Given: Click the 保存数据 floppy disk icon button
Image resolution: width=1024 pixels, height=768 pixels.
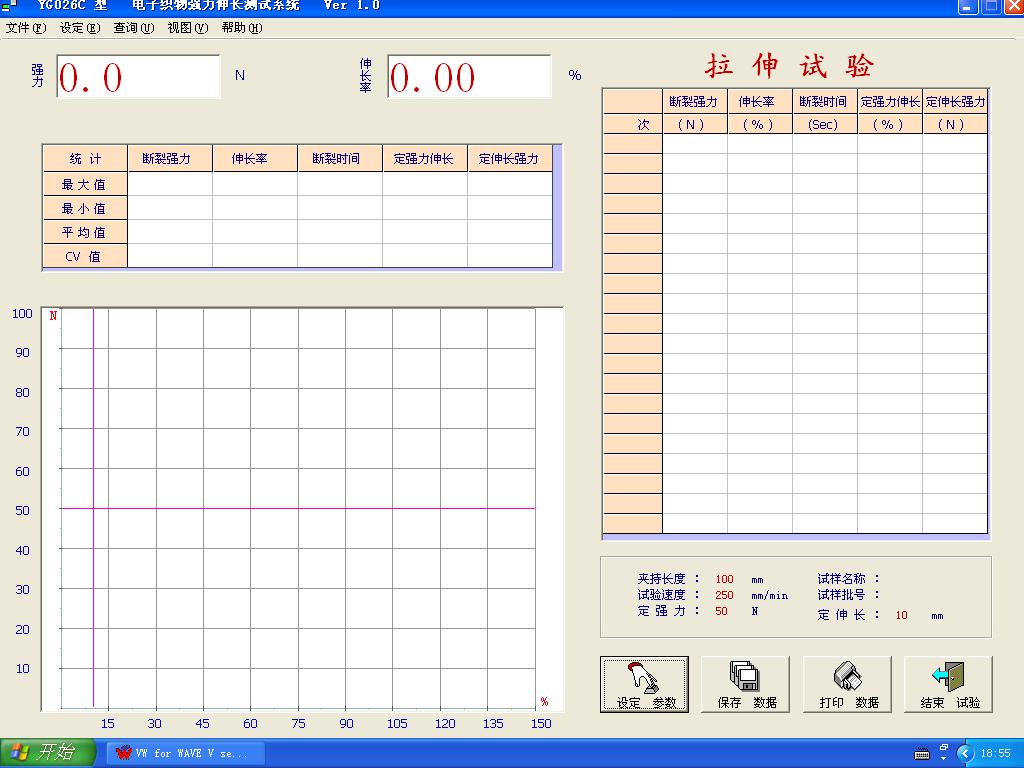Looking at the screenshot, I should click(x=746, y=684).
